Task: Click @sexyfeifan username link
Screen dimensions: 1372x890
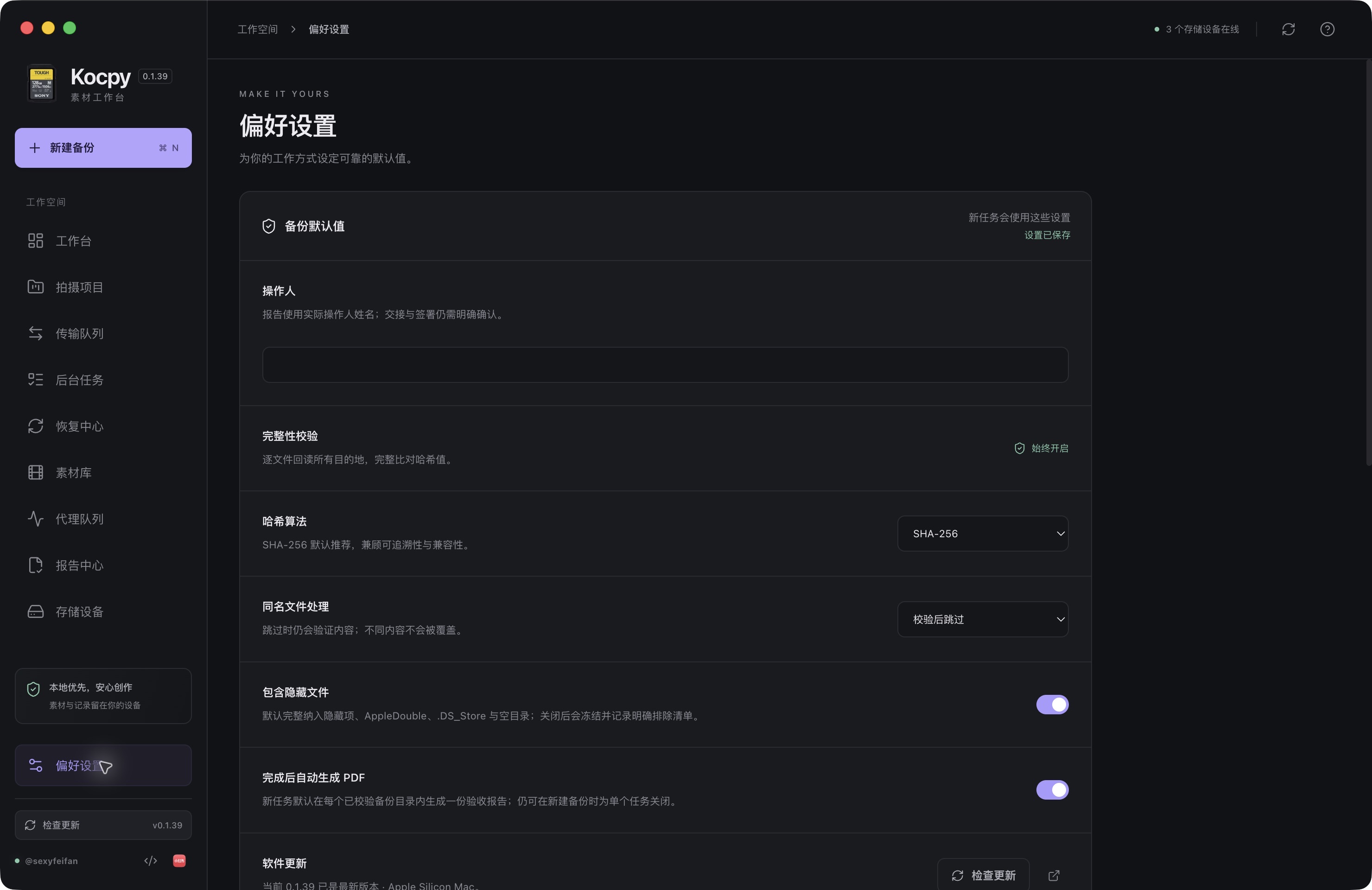Action: click(x=51, y=861)
